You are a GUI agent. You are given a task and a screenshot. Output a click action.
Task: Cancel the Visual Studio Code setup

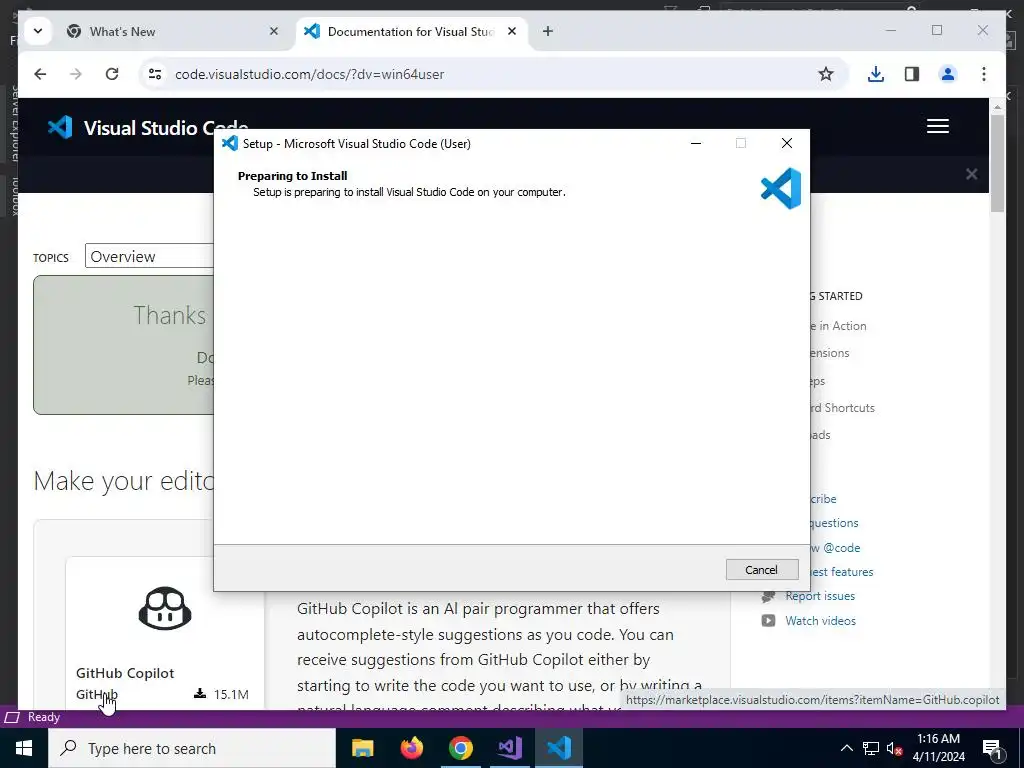(761, 569)
